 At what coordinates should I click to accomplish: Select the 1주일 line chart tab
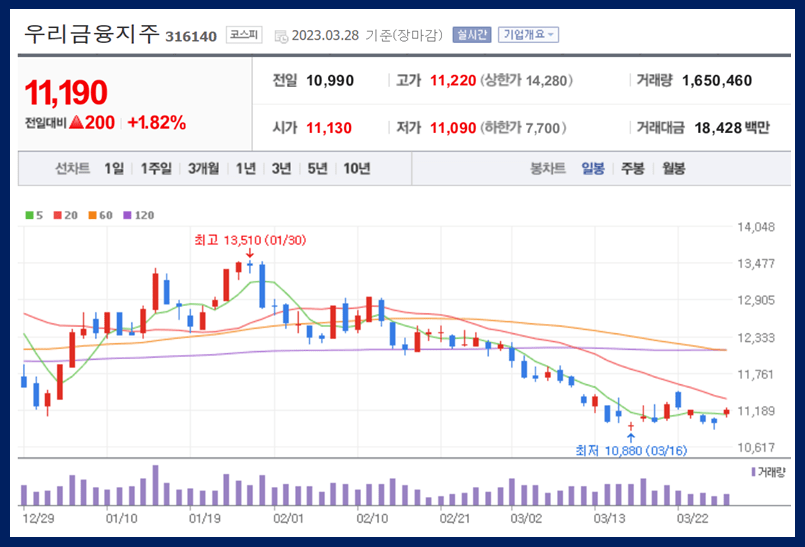156,168
